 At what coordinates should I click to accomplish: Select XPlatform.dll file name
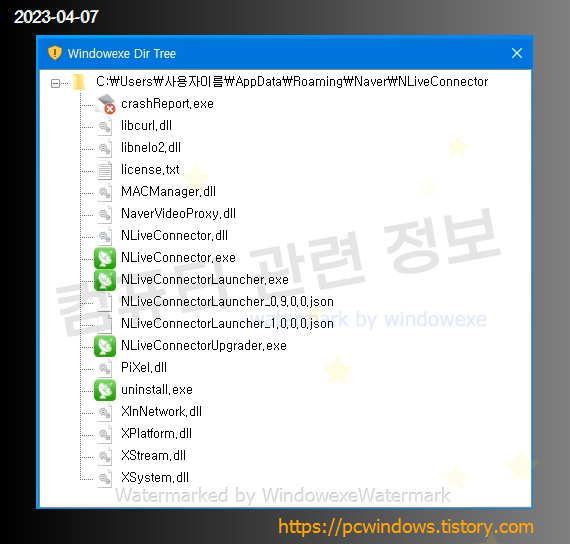[x=156, y=434]
